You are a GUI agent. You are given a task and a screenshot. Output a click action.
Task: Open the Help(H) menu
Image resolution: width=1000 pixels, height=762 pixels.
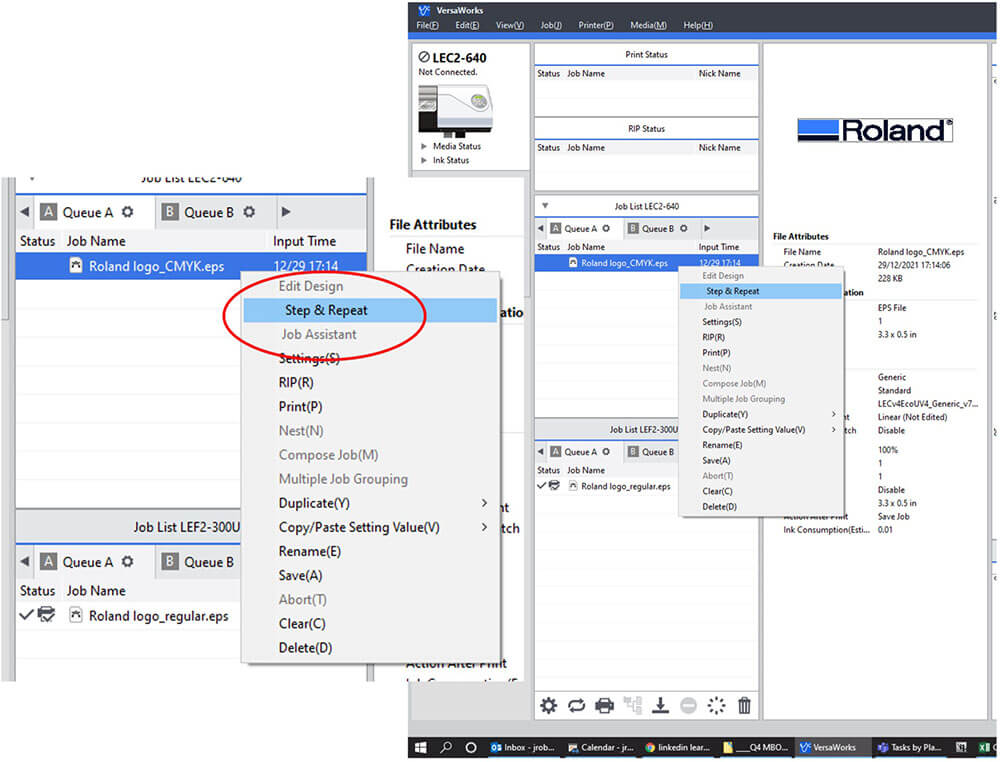point(698,25)
